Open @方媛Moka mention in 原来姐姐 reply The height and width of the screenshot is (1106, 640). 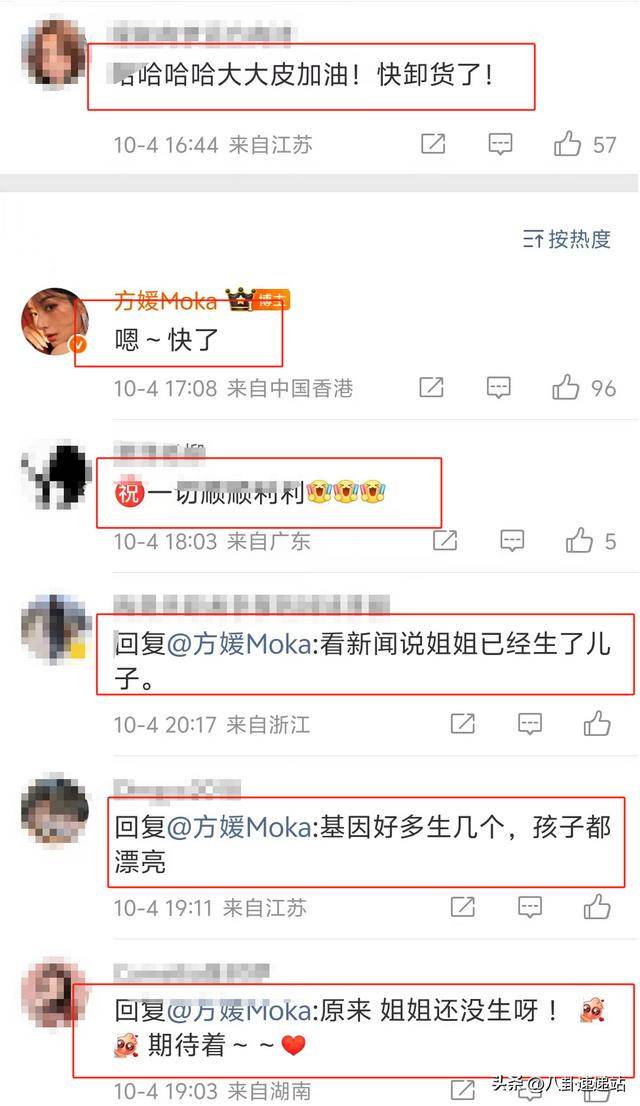tap(240, 1011)
